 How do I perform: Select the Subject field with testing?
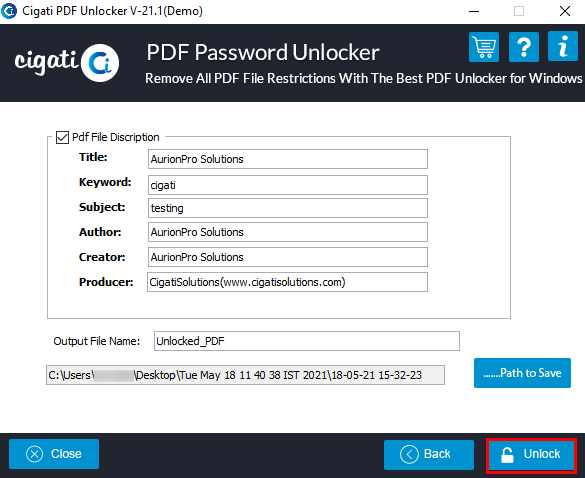(288, 208)
